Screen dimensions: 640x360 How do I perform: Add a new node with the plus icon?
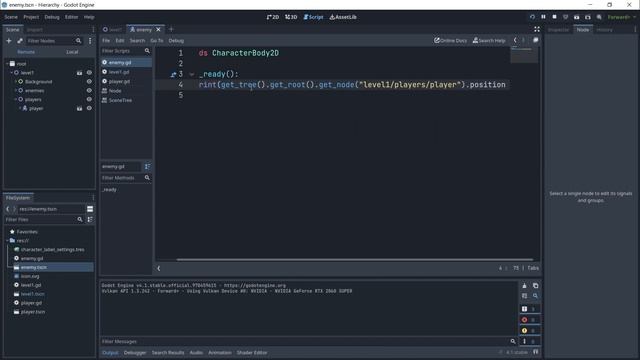pos(9,41)
